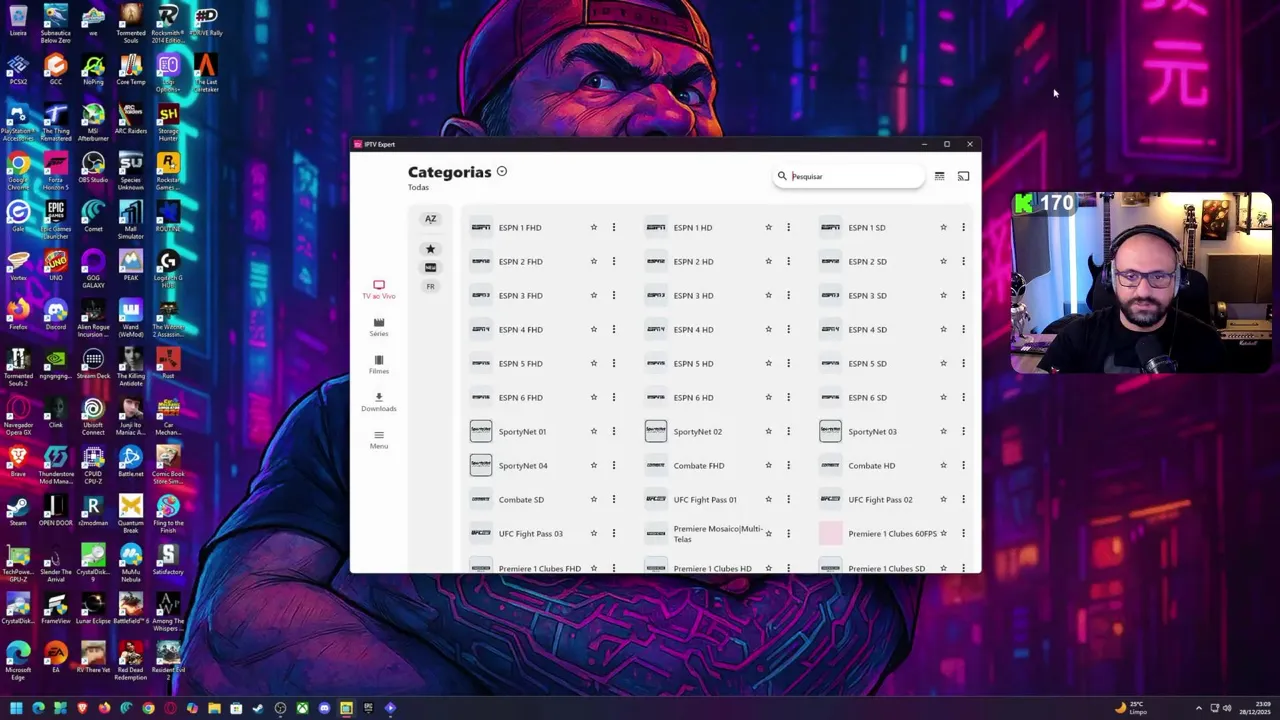Select the Battle.net desktop icon
Image resolution: width=1280 pixels, height=720 pixels.
coord(131,461)
